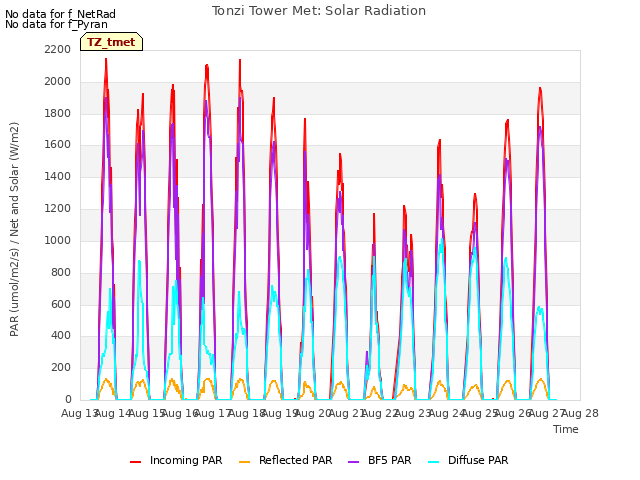Select the Reflected PAR legend entry

click(x=285, y=460)
